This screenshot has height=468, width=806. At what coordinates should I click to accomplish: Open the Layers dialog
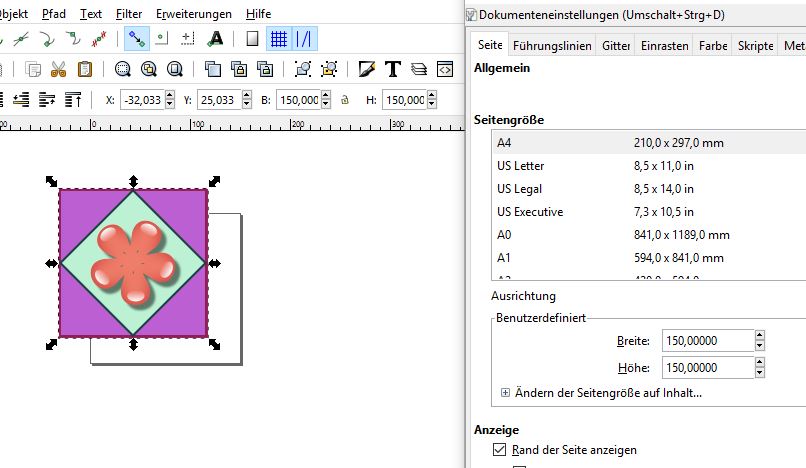(419, 69)
